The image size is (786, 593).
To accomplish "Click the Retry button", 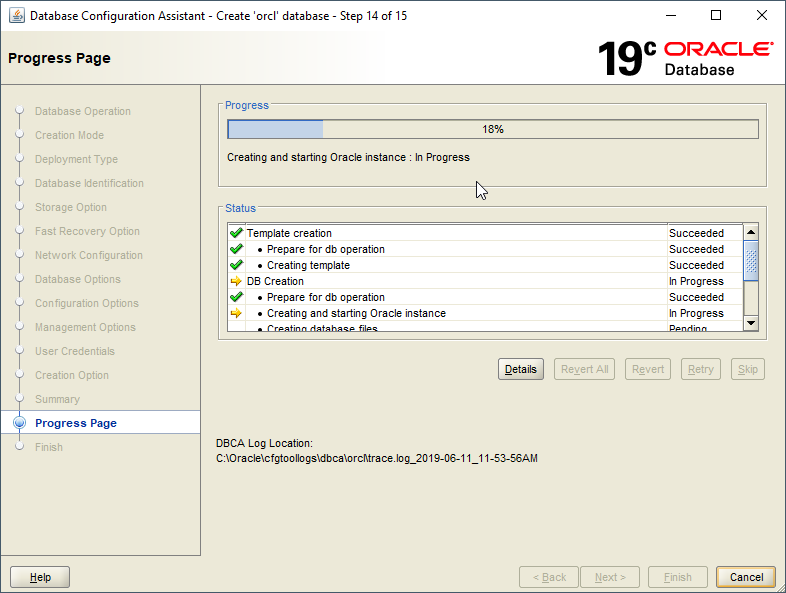I will tap(701, 369).
